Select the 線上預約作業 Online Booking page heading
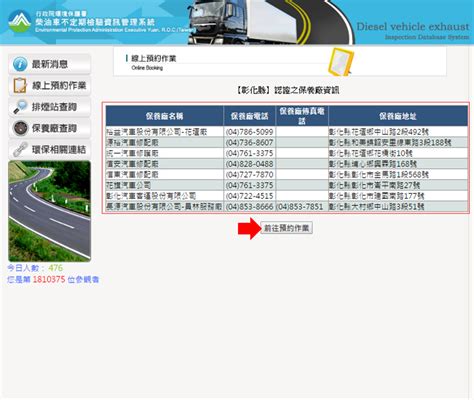The height and width of the screenshot is (400, 474). pyautogui.click(x=153, y=62)
